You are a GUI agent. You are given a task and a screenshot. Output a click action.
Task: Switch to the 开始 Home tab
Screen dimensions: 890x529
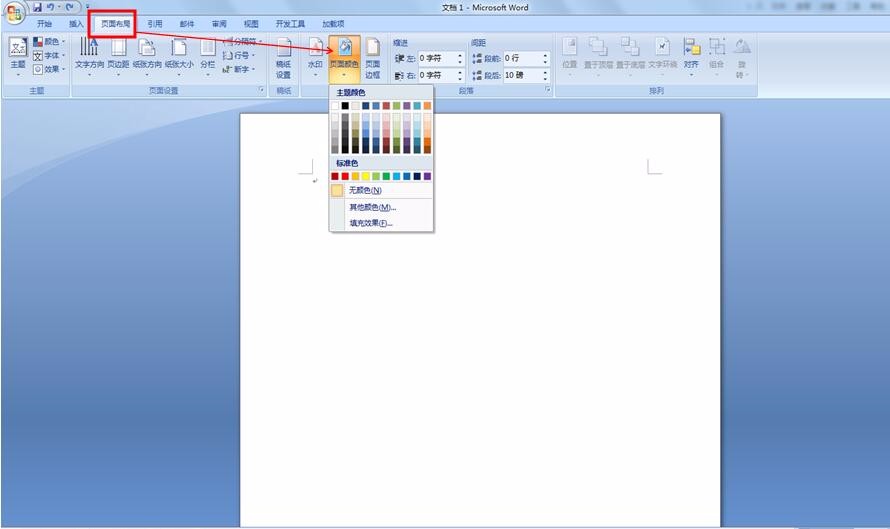(44, 24)
